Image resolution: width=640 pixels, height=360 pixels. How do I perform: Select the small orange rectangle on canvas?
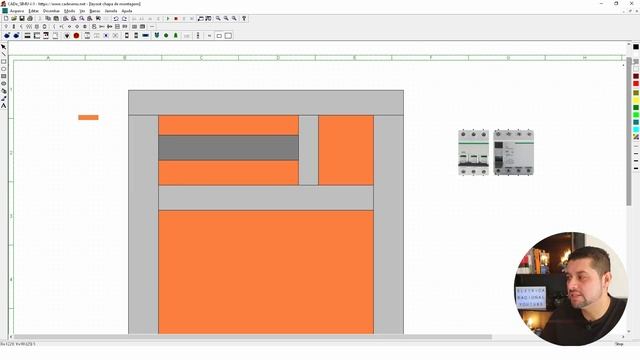89,118
